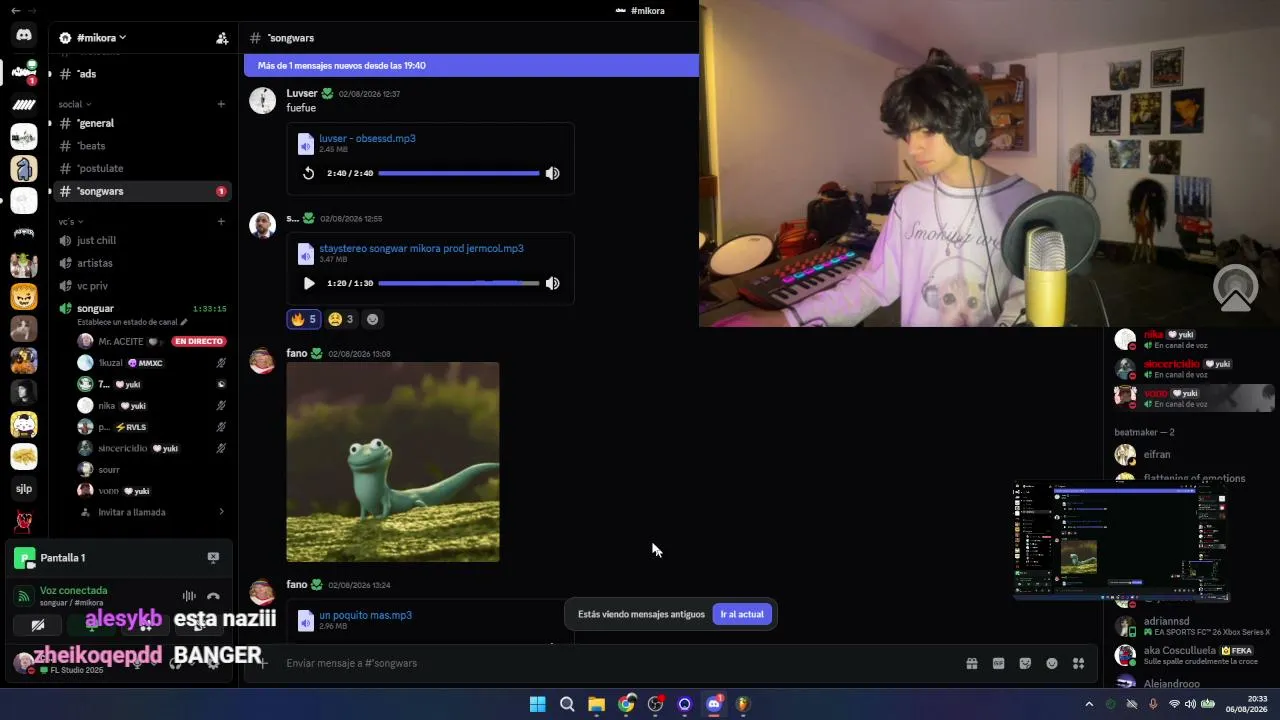This screenshot has width=1280, height=720.
Task: Play staystereo songwar mikora prod jermcol.mp3
Action: [308, 283]
